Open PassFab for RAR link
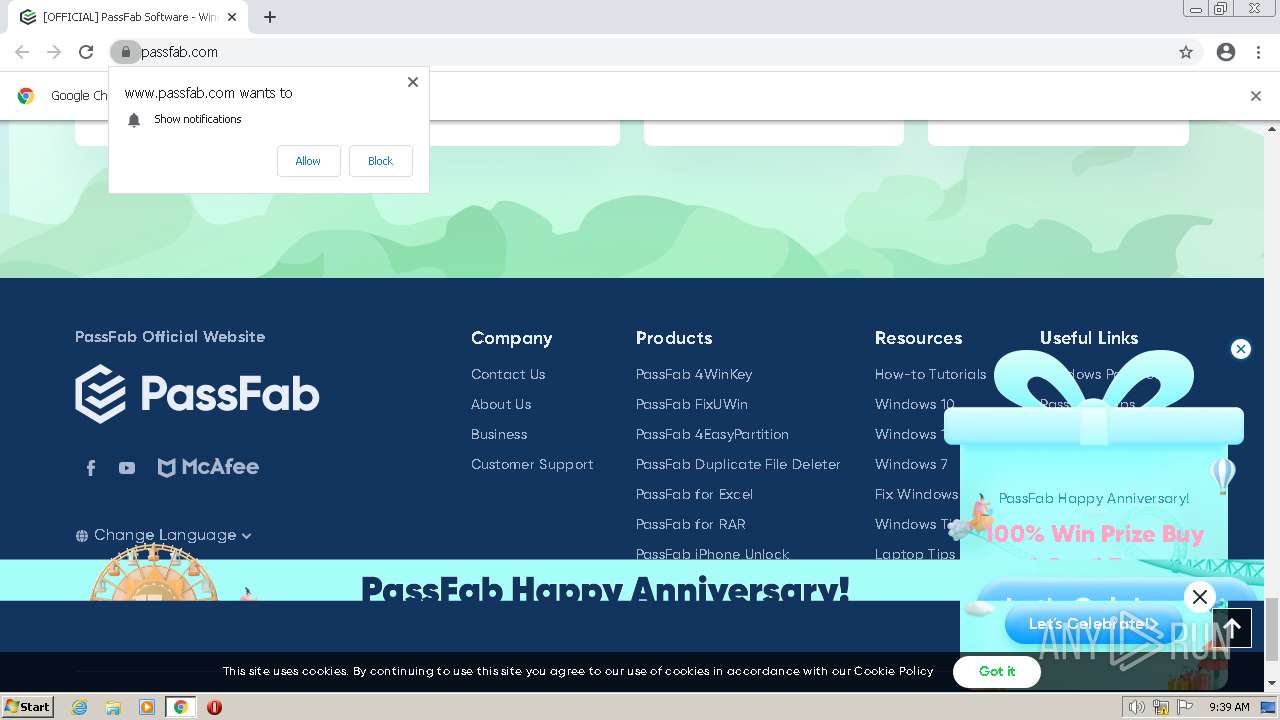The height and width of the screenshot is (720, 1280). pyautogui.click(x=690, y=524)
